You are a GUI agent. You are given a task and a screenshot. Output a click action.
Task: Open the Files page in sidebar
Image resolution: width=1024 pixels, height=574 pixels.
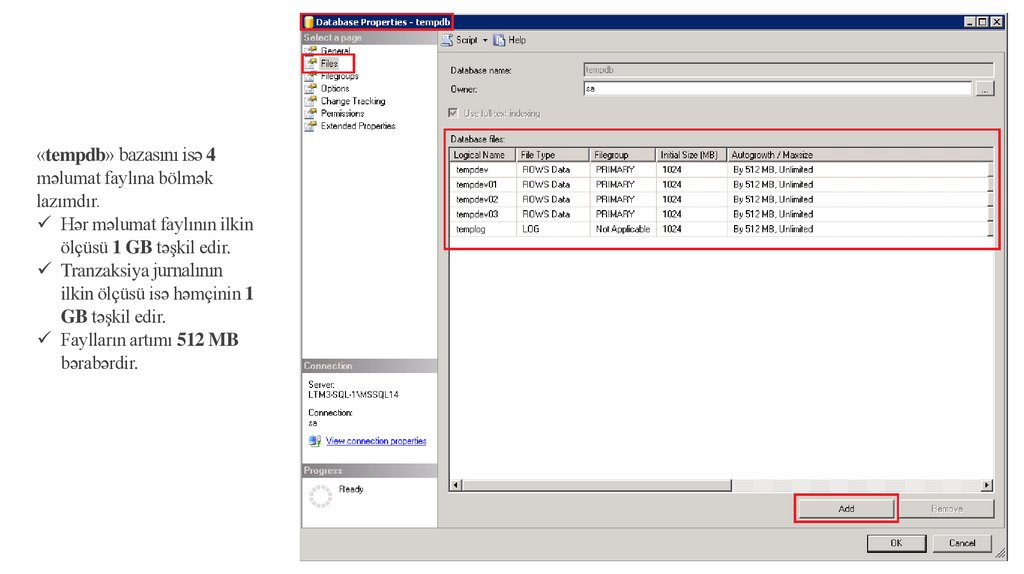[x=328, y=63]
